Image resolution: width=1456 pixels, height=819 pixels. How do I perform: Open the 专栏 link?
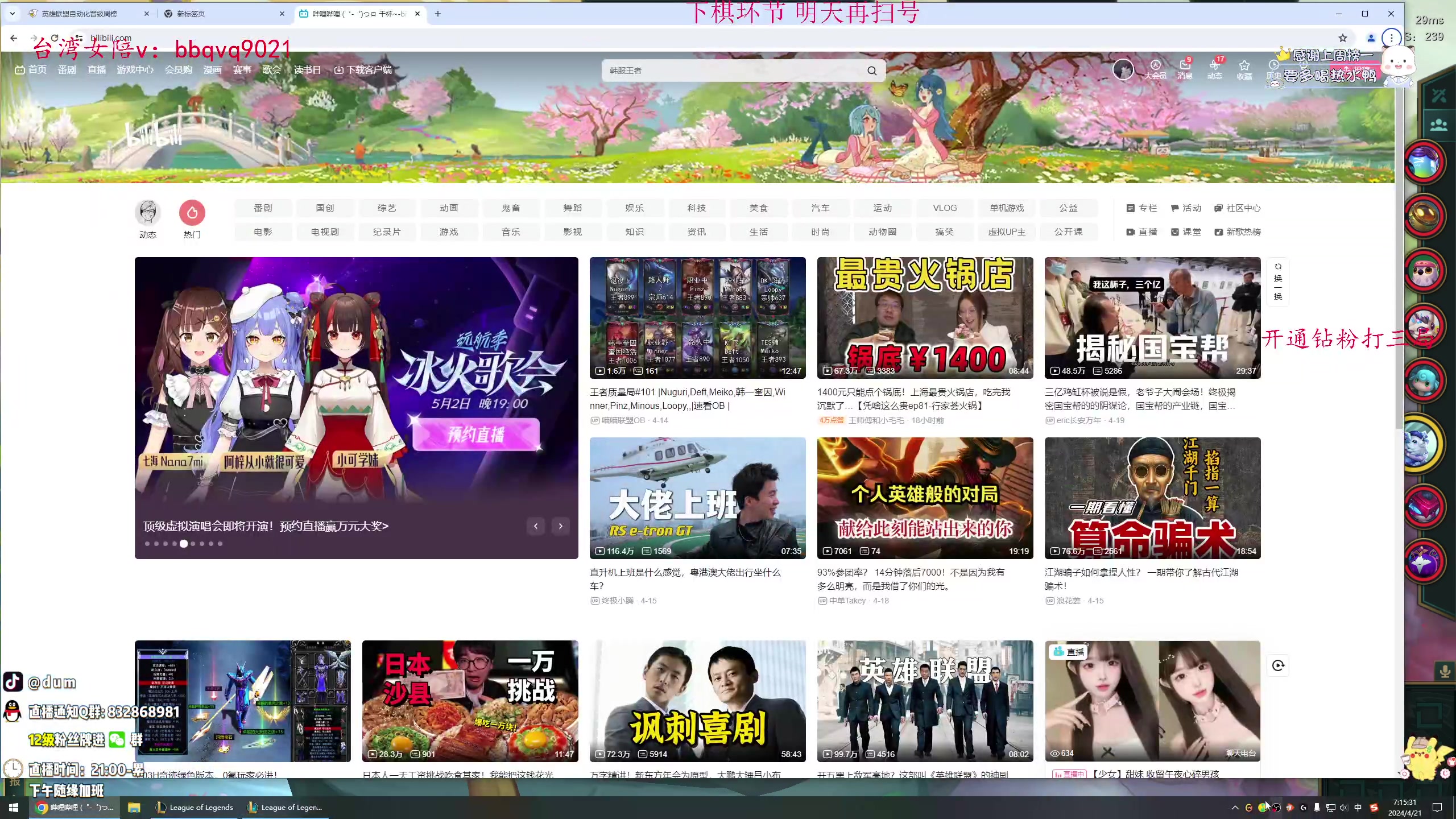click(1141, 208)
